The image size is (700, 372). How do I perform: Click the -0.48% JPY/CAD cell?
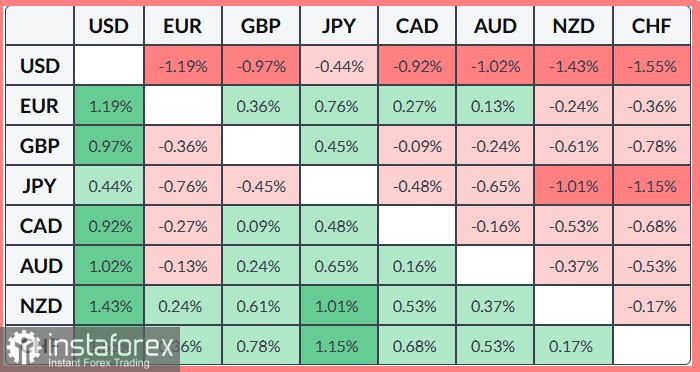coord(417,186)
